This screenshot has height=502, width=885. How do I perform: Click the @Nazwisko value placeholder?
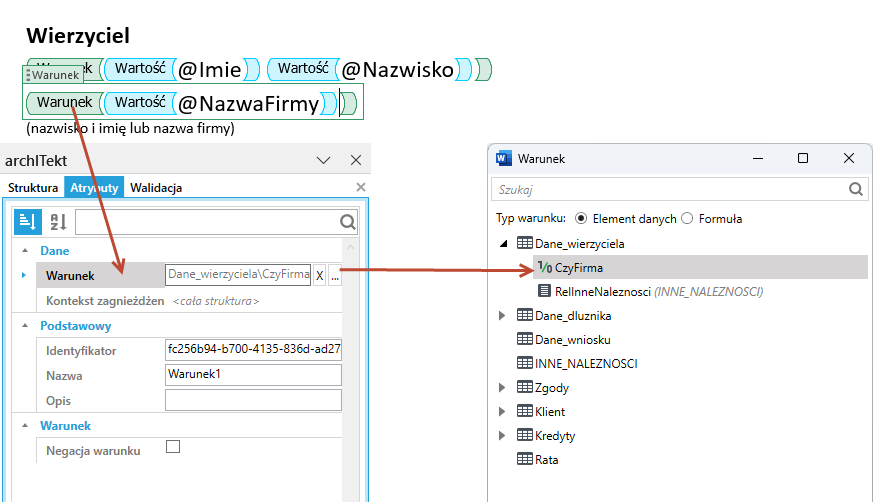pos(397,69)
